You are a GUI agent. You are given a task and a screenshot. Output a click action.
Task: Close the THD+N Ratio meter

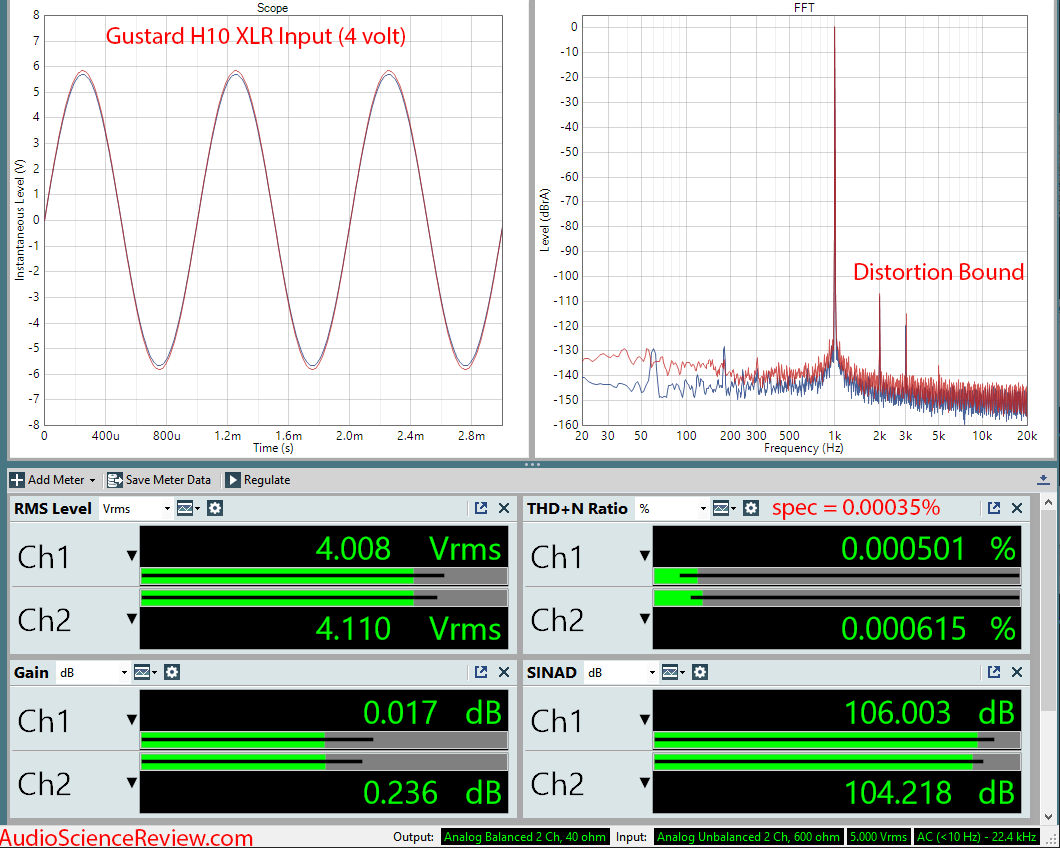[1017, 508]
